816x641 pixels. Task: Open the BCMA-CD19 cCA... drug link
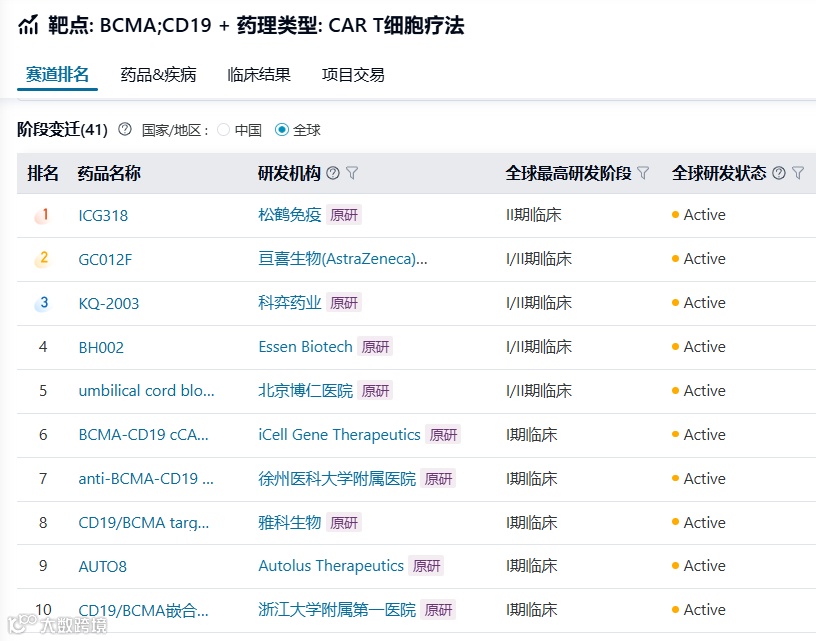(143, 434)
